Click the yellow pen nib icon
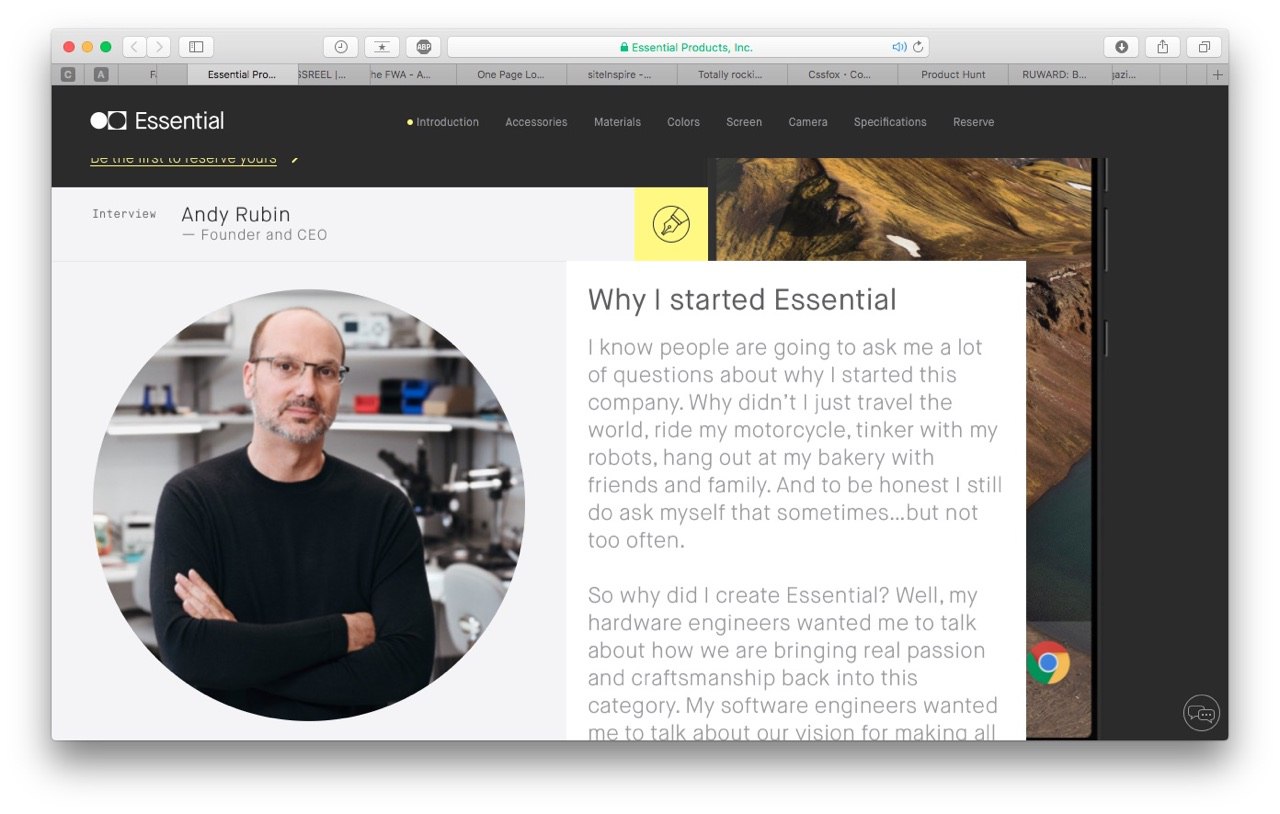Image resolution: width=1280 pixels, height=814 pixels. tap(671, 223)
